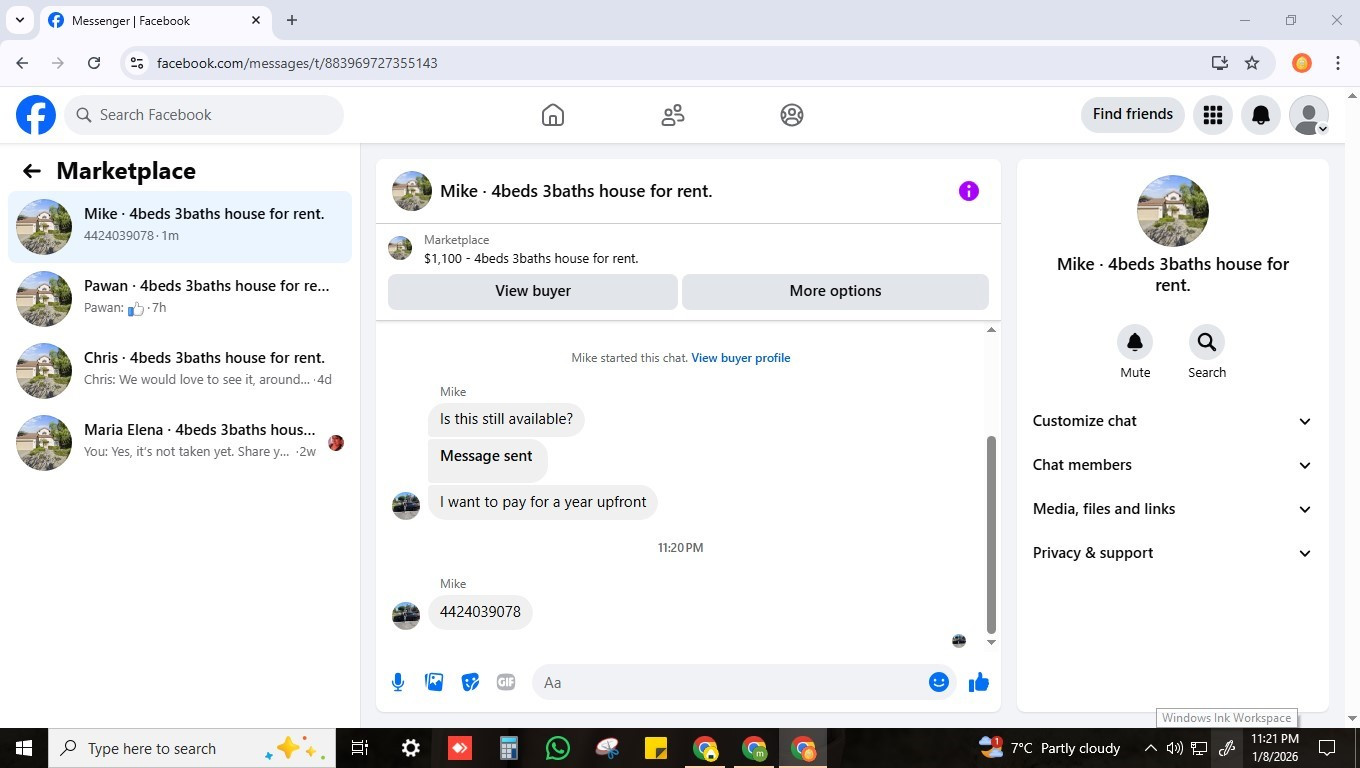Click View buyer button

pyautogui.click(x=533, y=291)
